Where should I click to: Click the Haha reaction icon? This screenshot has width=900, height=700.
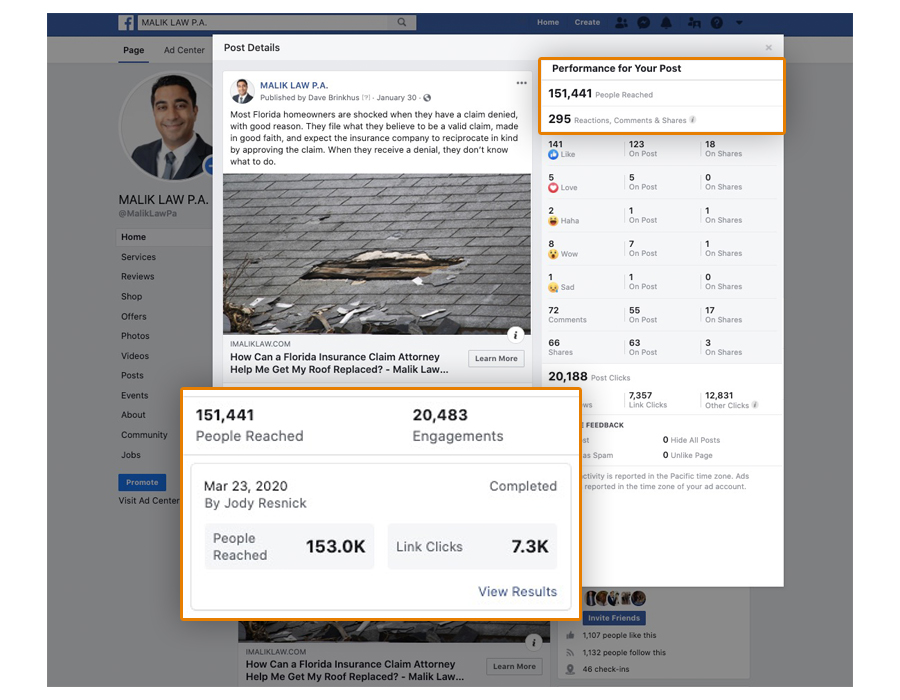[x=553, y=221]
